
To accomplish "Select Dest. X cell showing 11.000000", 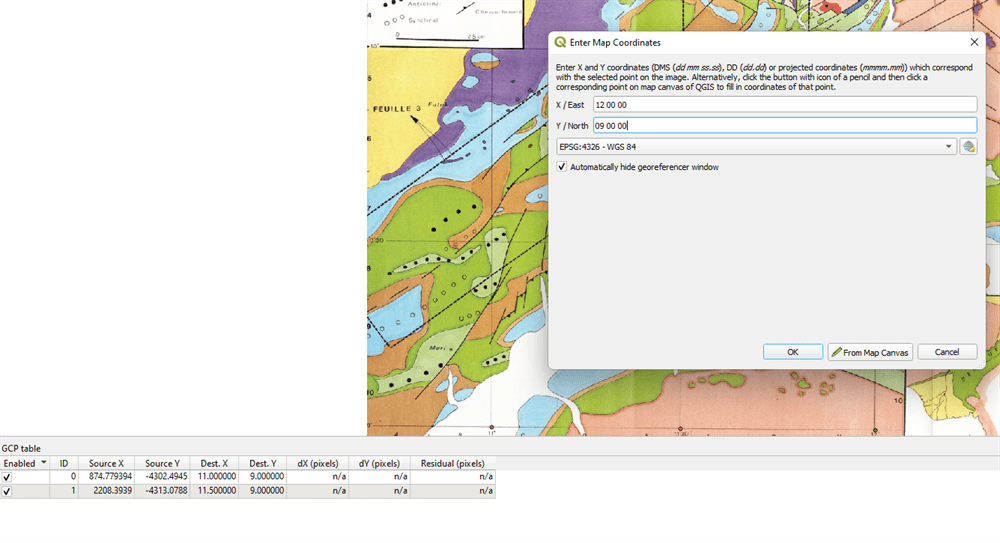I will point(213,478).
